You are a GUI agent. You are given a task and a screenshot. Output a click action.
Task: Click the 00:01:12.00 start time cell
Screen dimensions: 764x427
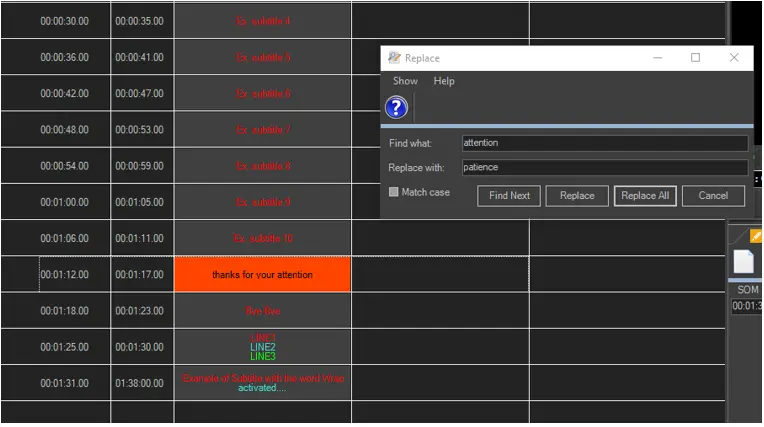pos(64,274)
